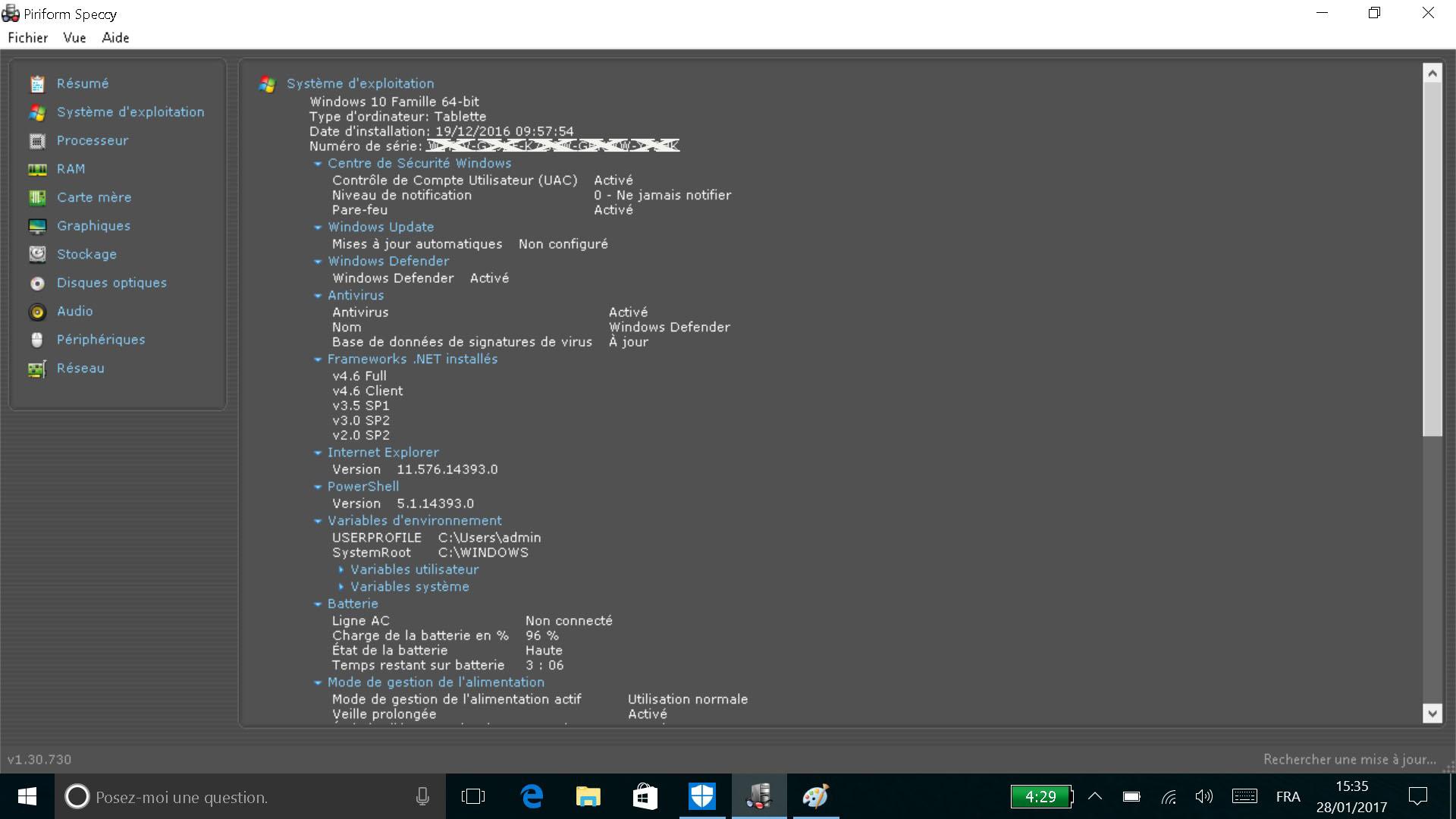
Task: Open the Fichier menu
Action: pyautogui.click(x=28, y=38)
